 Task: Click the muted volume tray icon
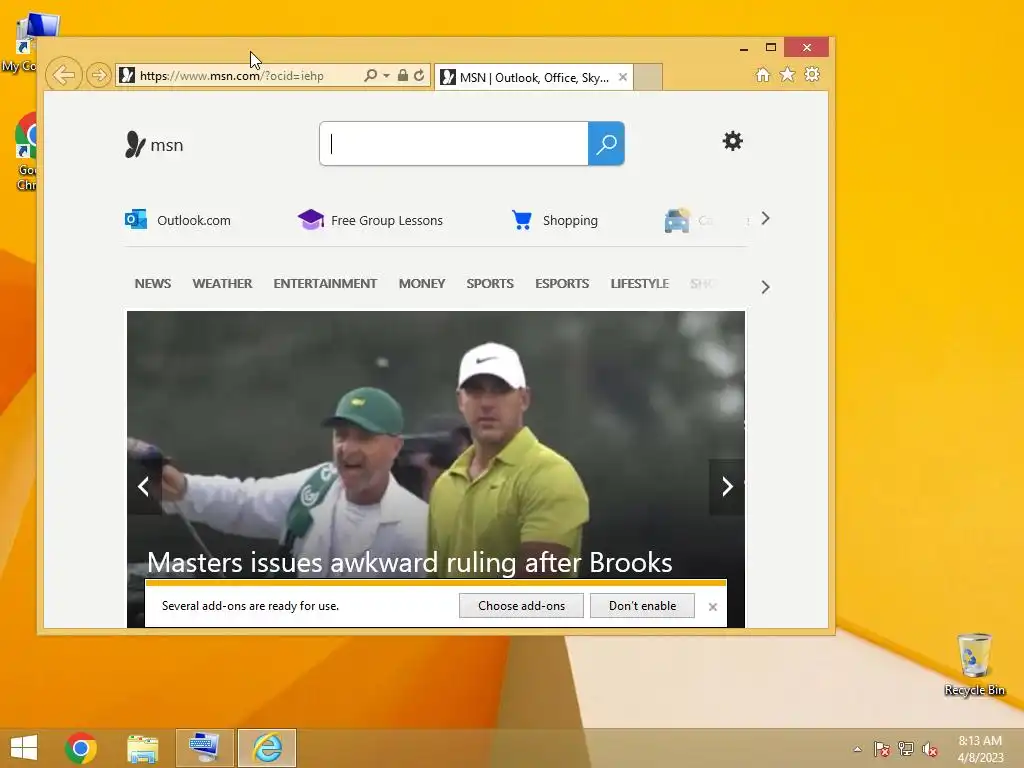(930, 749)
